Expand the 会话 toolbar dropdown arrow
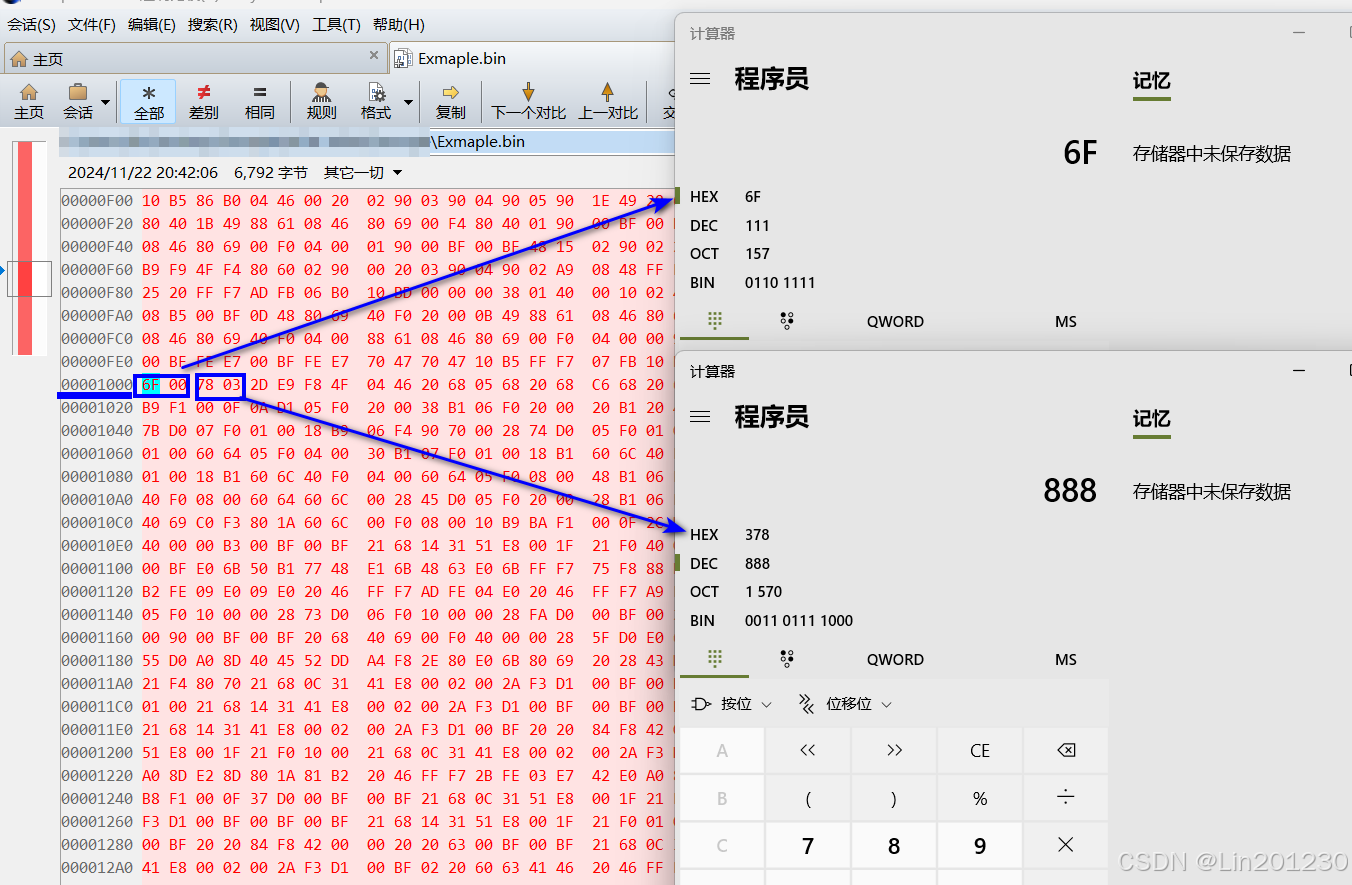 coord(105,103)
